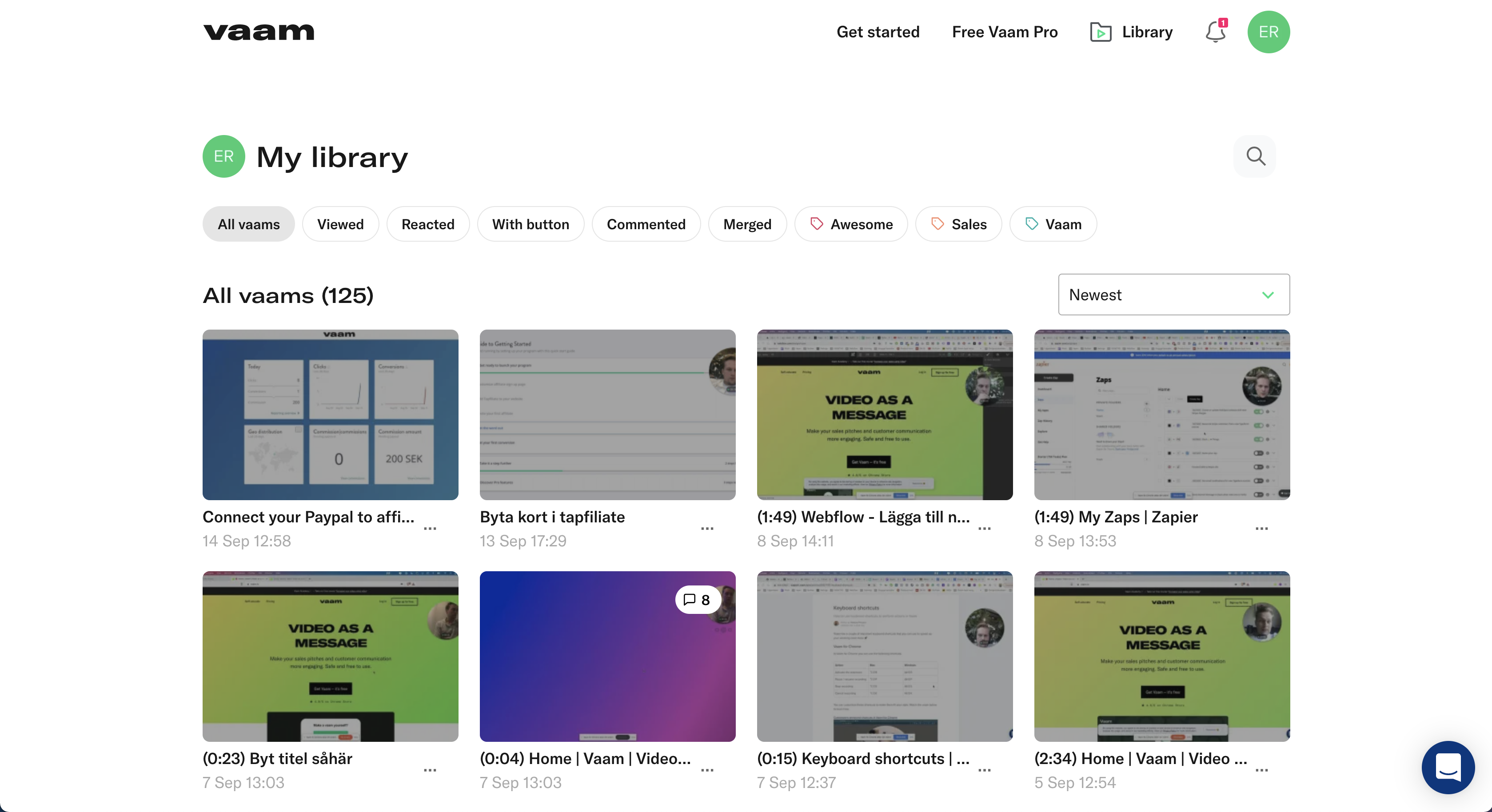Click the date 5 Sep 12:54
This screenshot has width=1492, height=812.
(1075, 783)
